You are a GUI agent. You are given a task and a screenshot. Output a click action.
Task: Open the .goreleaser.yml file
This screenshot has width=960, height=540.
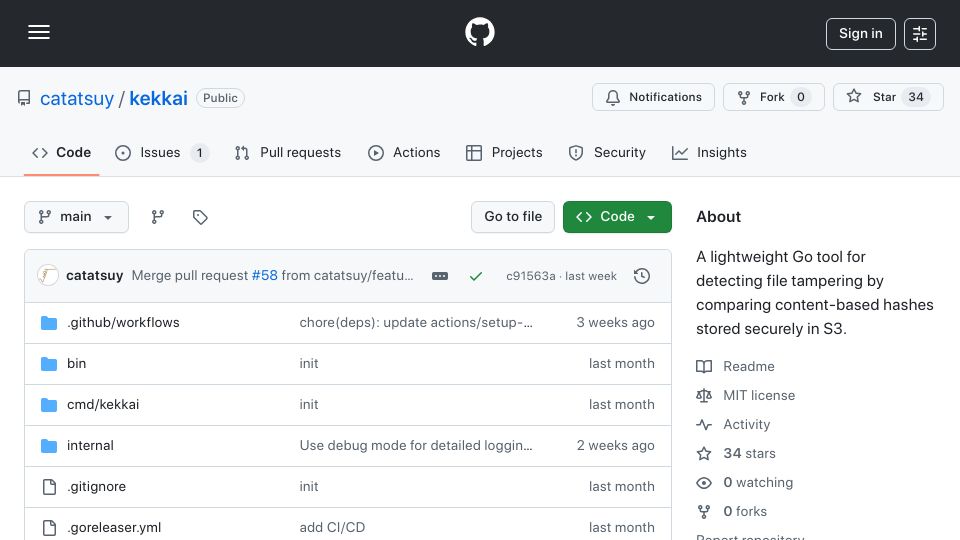click(x=114, y=528)
